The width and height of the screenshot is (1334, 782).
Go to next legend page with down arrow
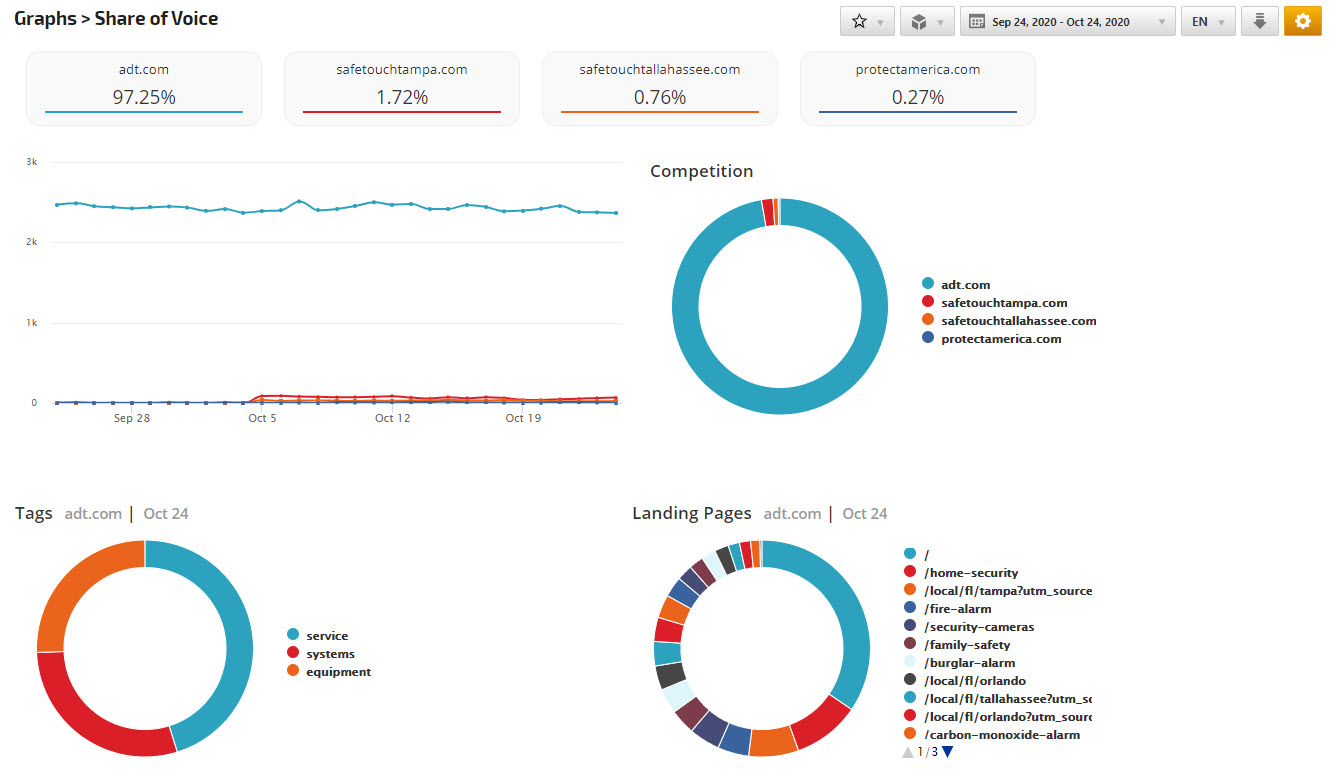948,752
